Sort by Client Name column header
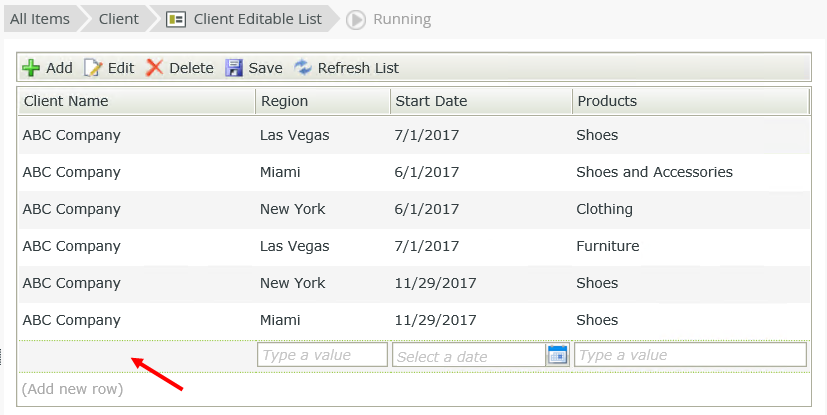This screenshot has width=827, height=415. [x=66, y=101]
